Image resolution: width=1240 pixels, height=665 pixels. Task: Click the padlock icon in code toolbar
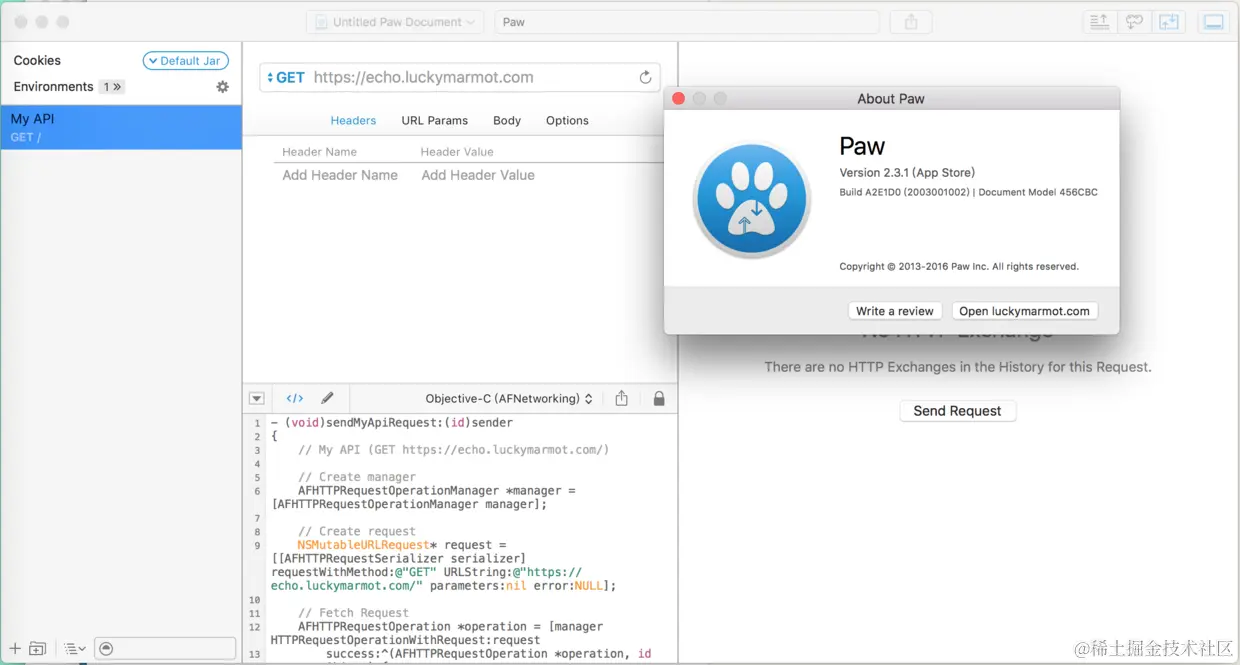pos(659,398)
